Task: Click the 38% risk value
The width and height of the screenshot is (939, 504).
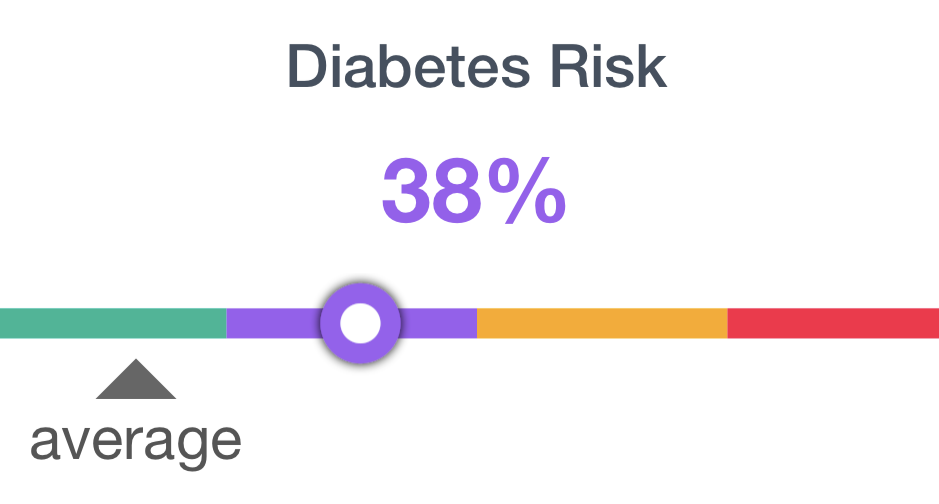Action: click(474, 191)
